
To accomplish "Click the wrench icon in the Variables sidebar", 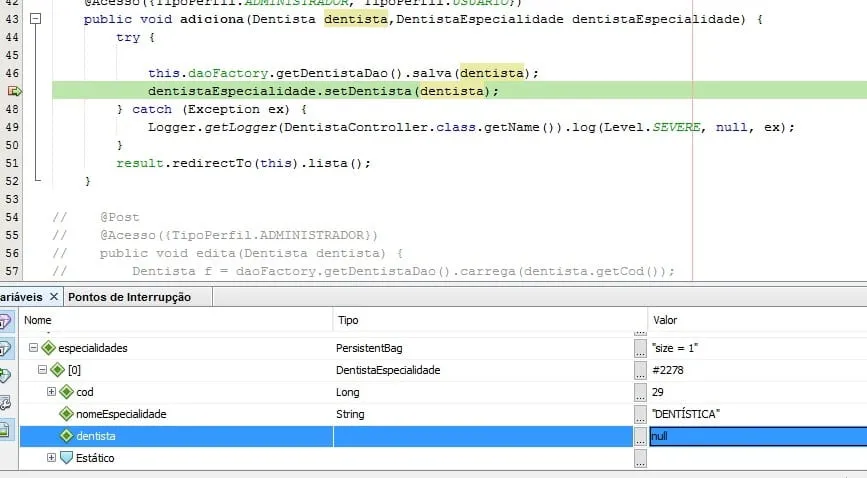I will point(5,403).
